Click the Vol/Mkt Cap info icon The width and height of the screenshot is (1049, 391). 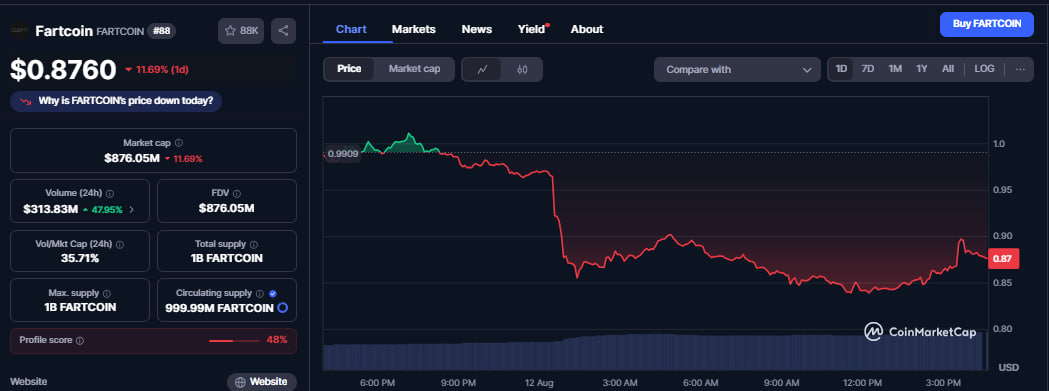[120, 245]
